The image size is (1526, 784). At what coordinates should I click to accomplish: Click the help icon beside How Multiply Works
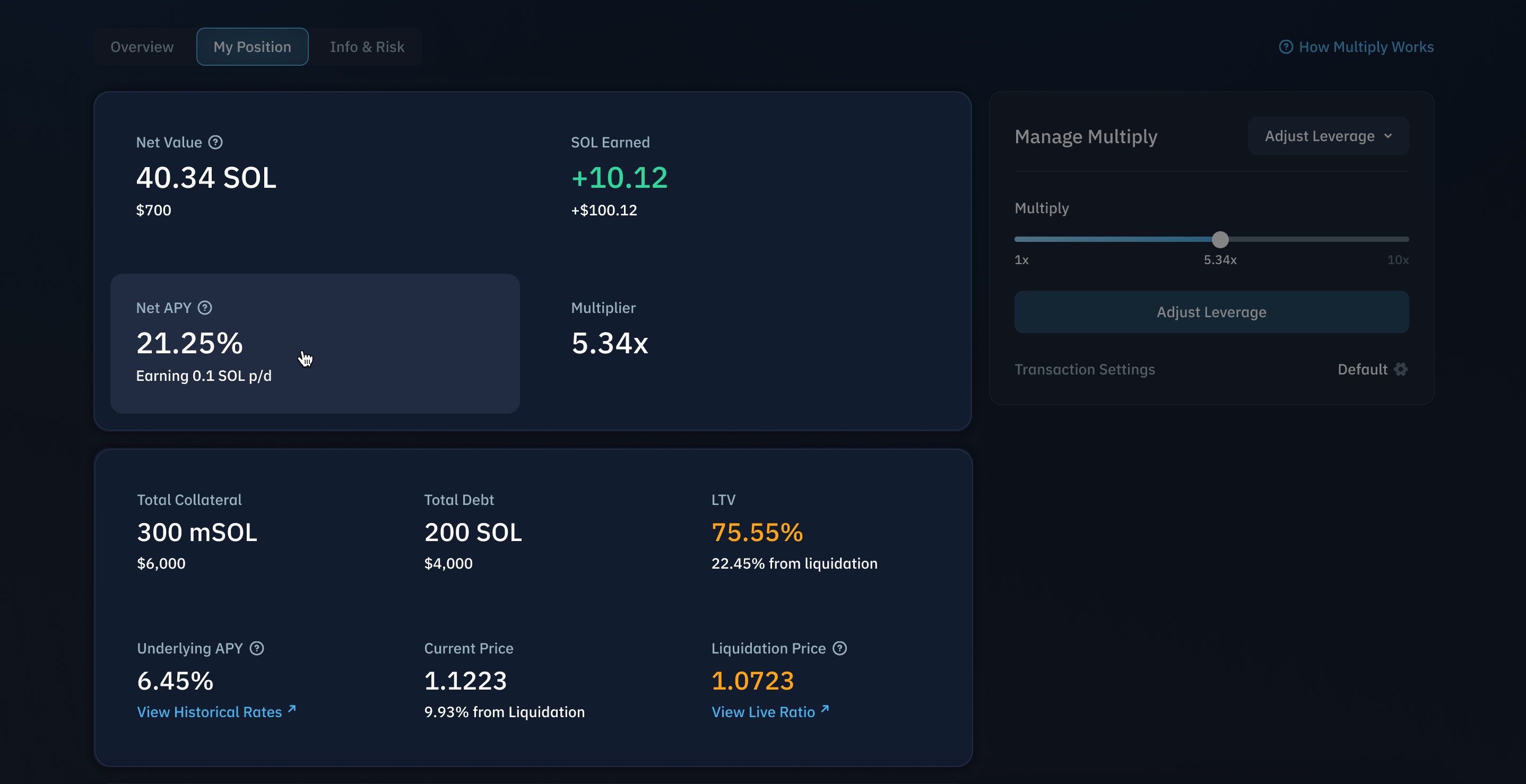coord(1286,47)
